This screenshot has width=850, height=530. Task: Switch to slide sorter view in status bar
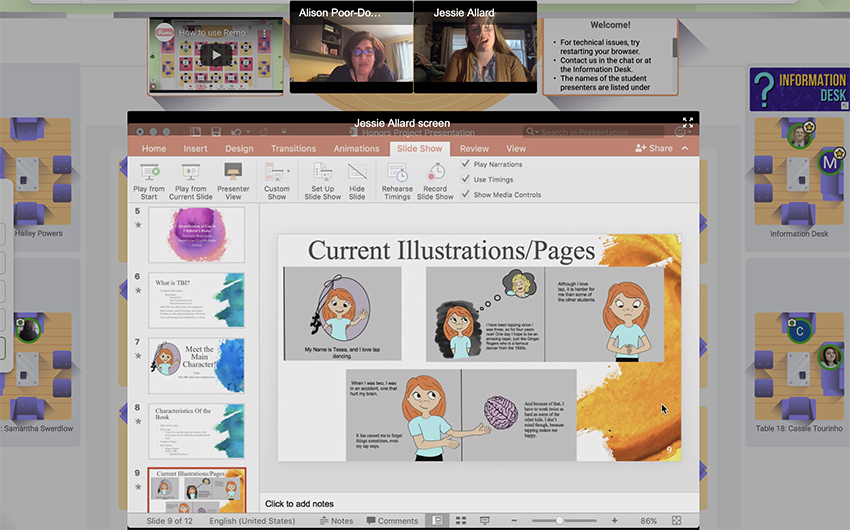460,521
